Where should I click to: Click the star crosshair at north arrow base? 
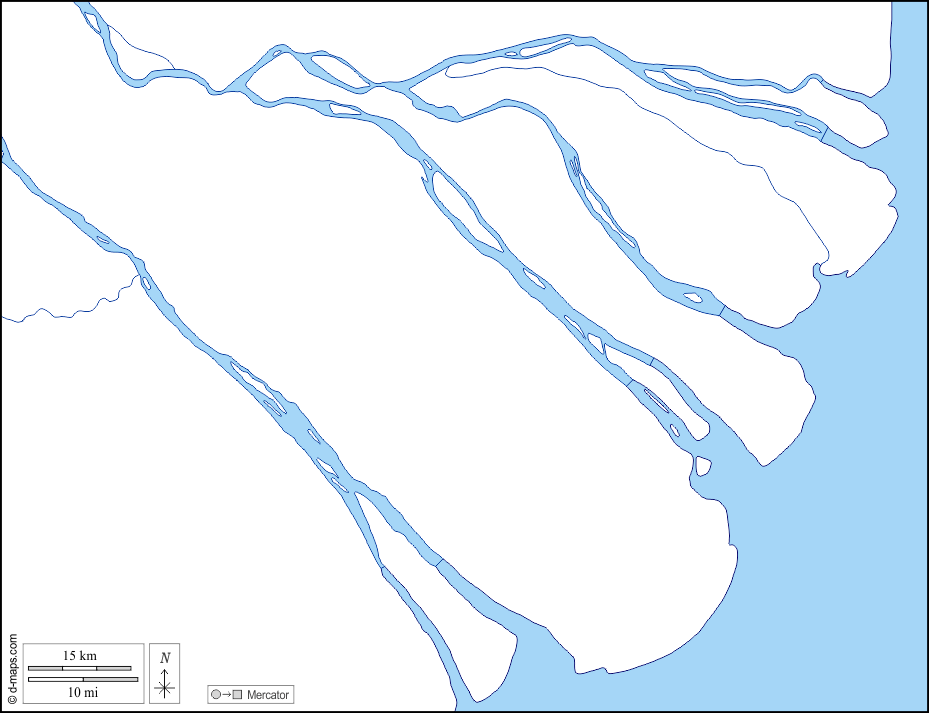(x=165, y=688)
